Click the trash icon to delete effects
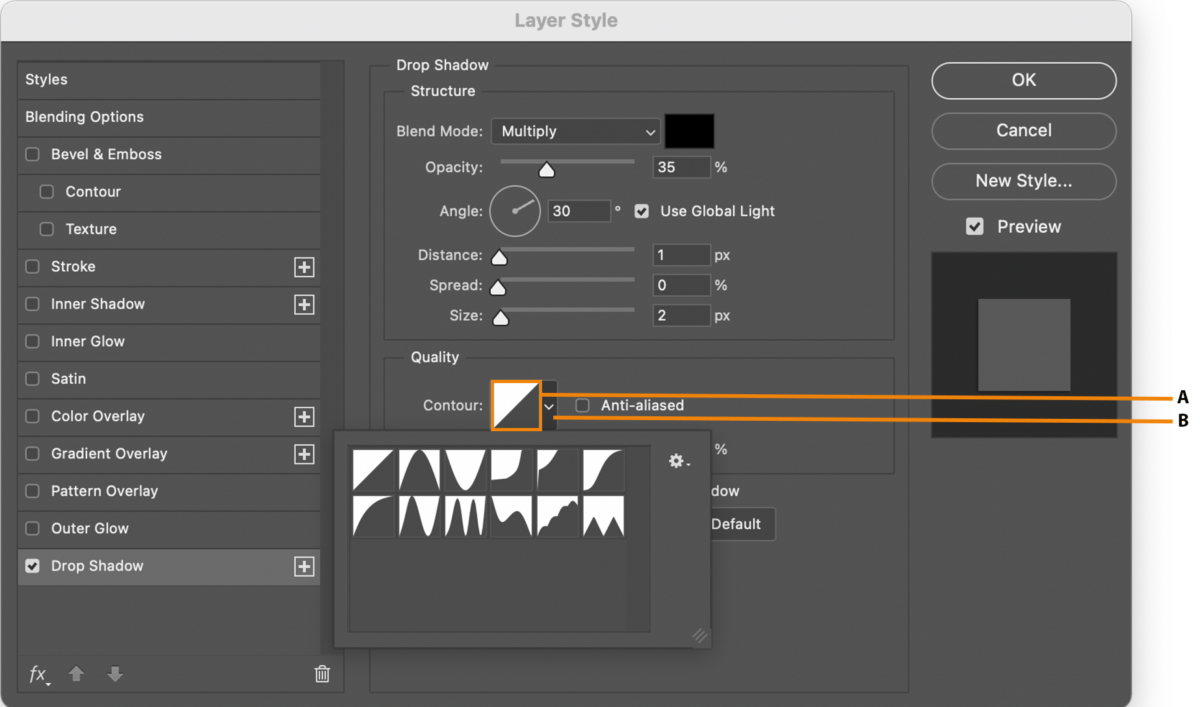This screenshot has width=1200, height=707. pyautogui.click(x=321, y=674)
